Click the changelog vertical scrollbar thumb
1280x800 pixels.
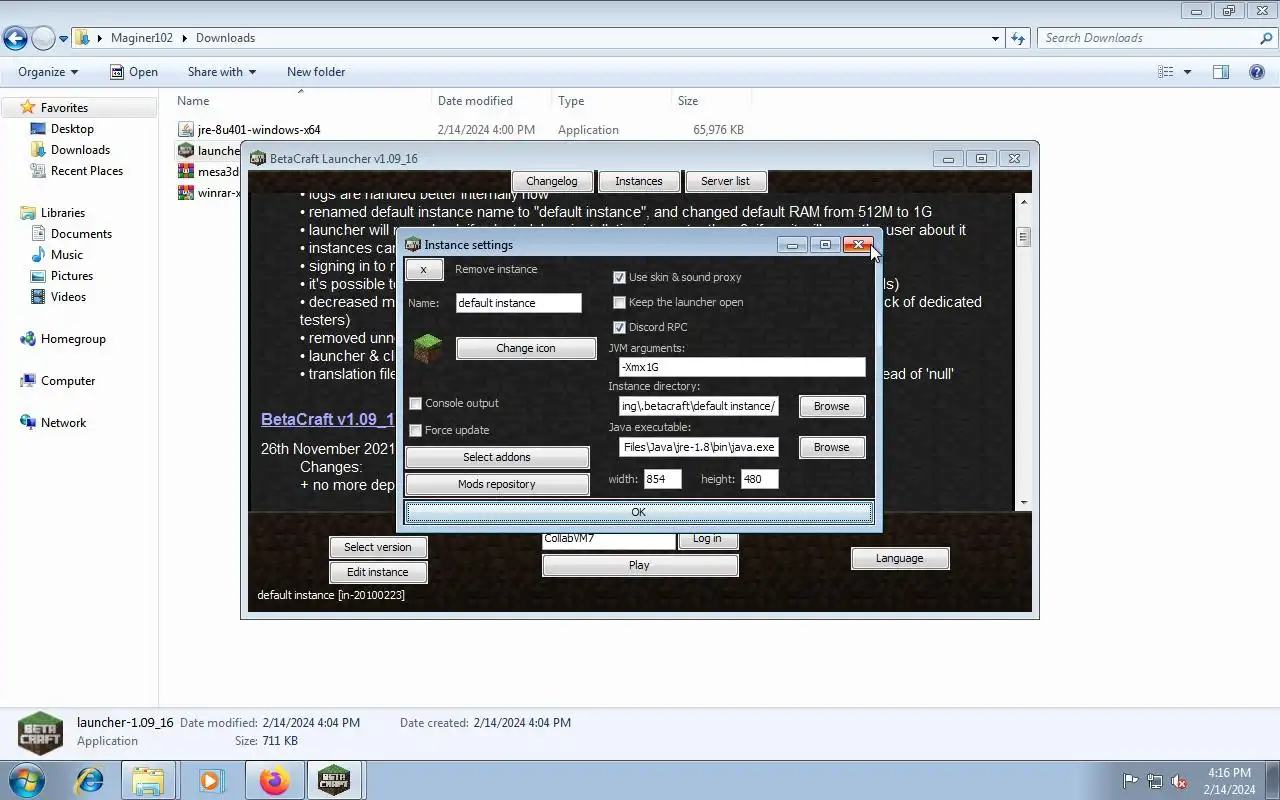point(1023,237)
